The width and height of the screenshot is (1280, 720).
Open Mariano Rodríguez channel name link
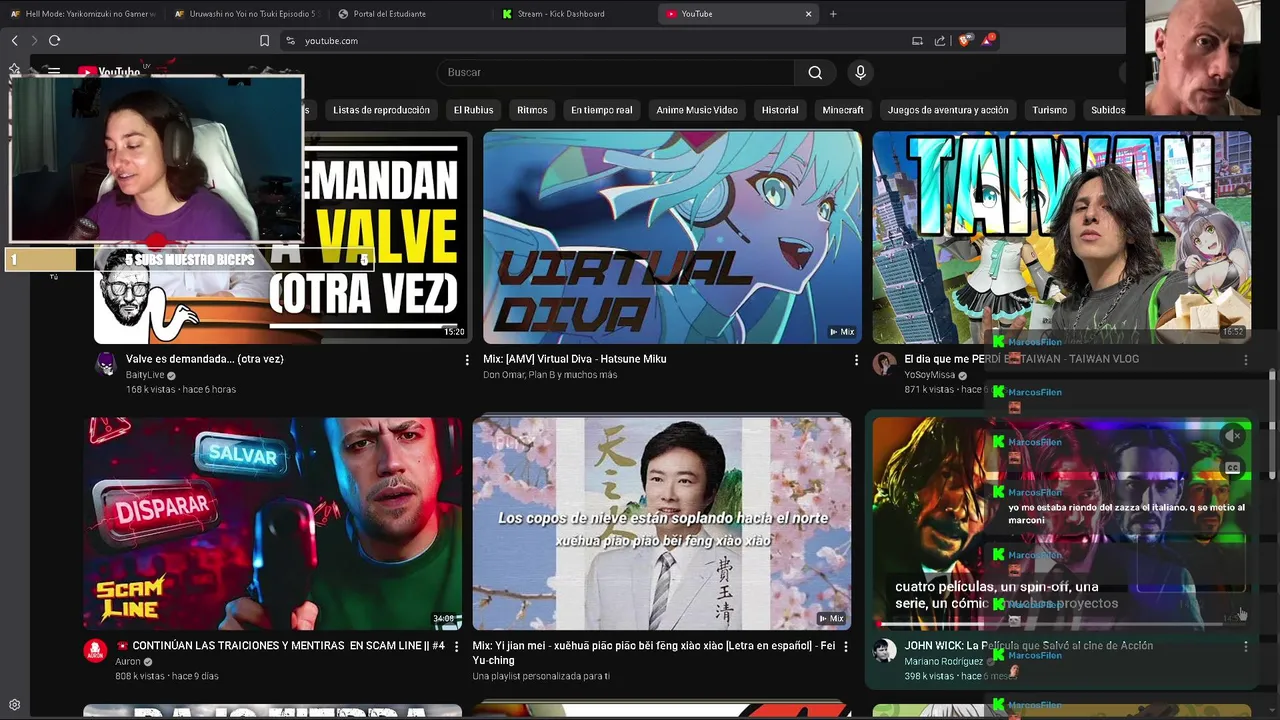pyautogui.click(x=944, y=662)
